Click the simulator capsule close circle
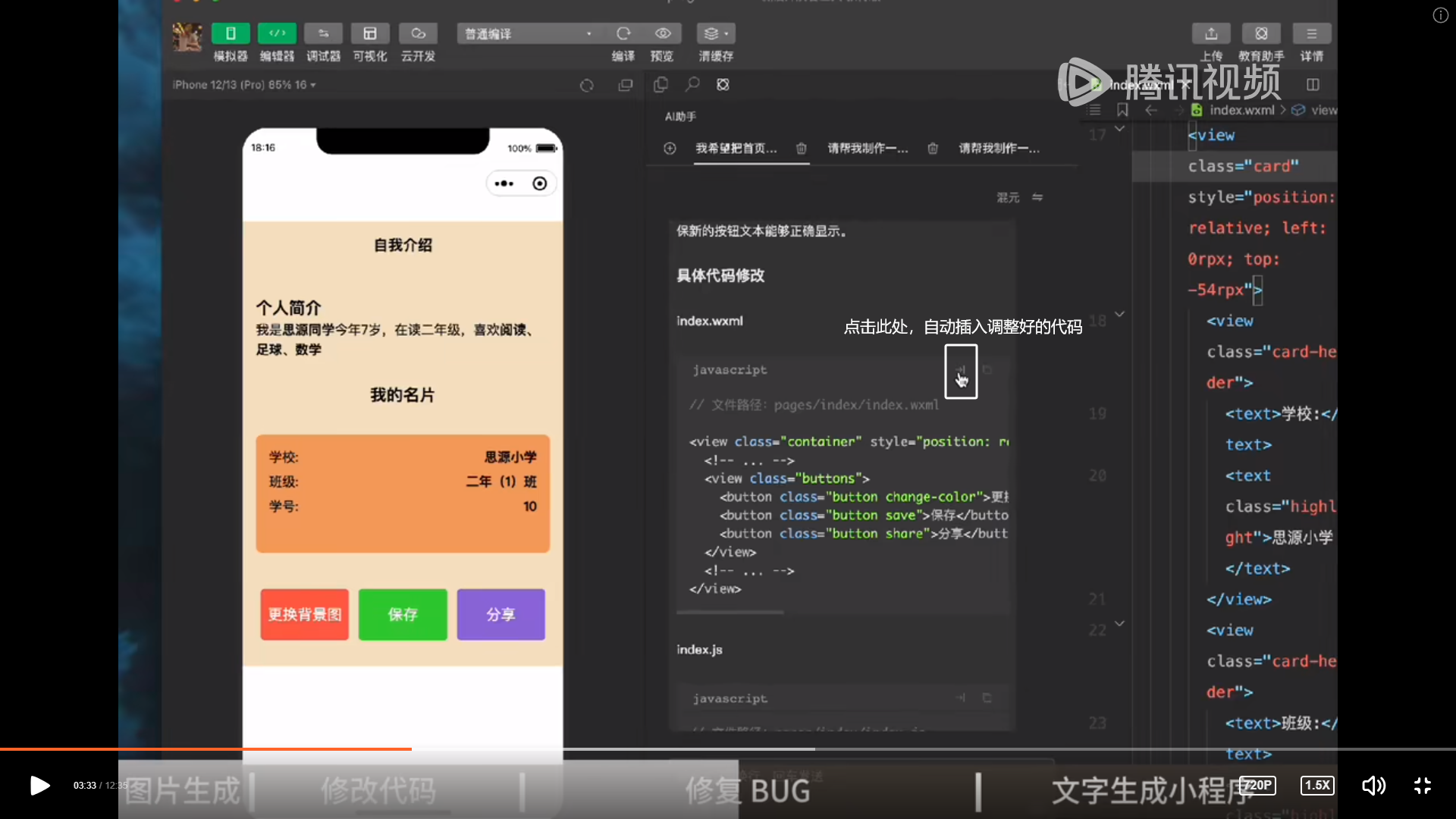The image size is (1456, 819). pyautogui.click(x=540, y=184)
